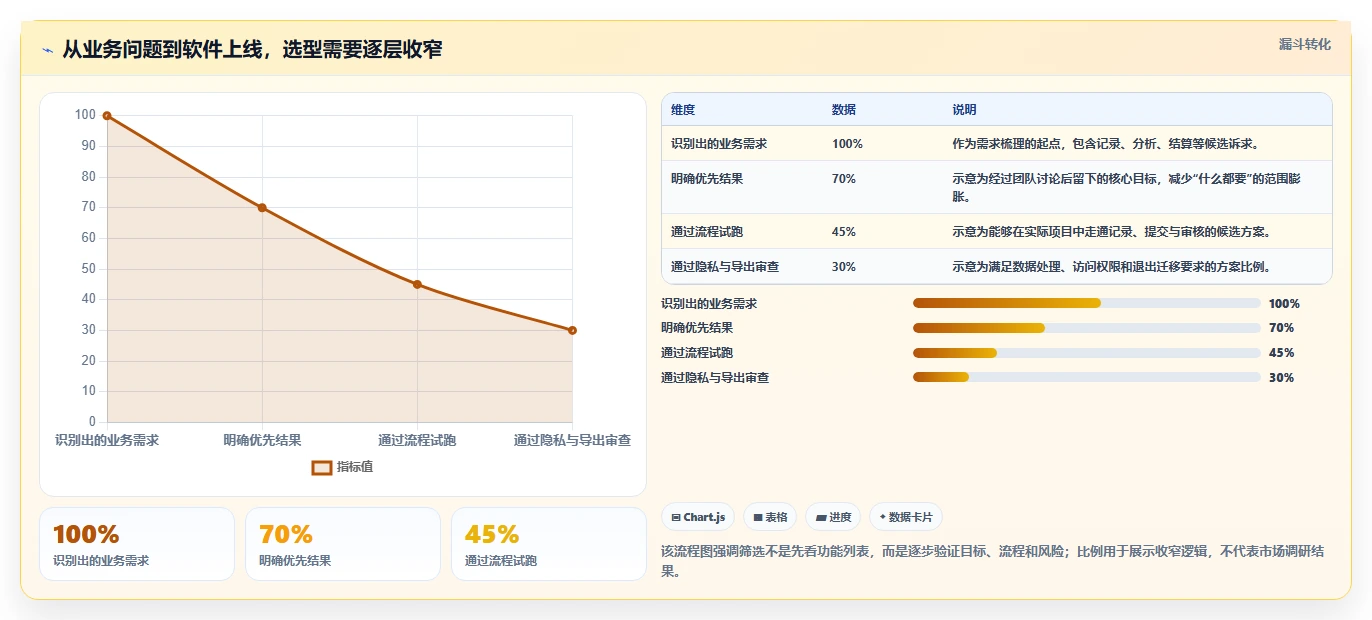This screenshot has height=620, width=1372.
Task: Click the 数据 table column header
Action: pos(844,110)
